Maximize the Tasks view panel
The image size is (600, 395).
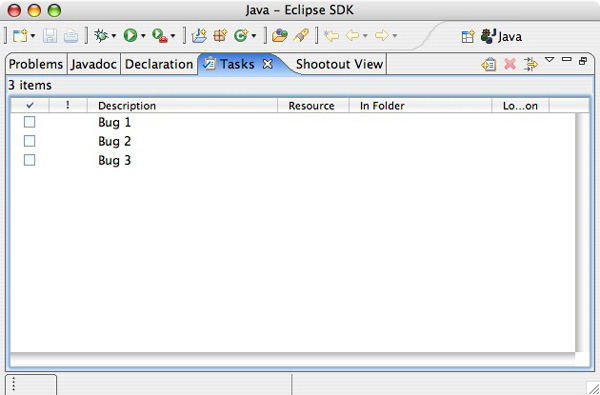point(583,60)
